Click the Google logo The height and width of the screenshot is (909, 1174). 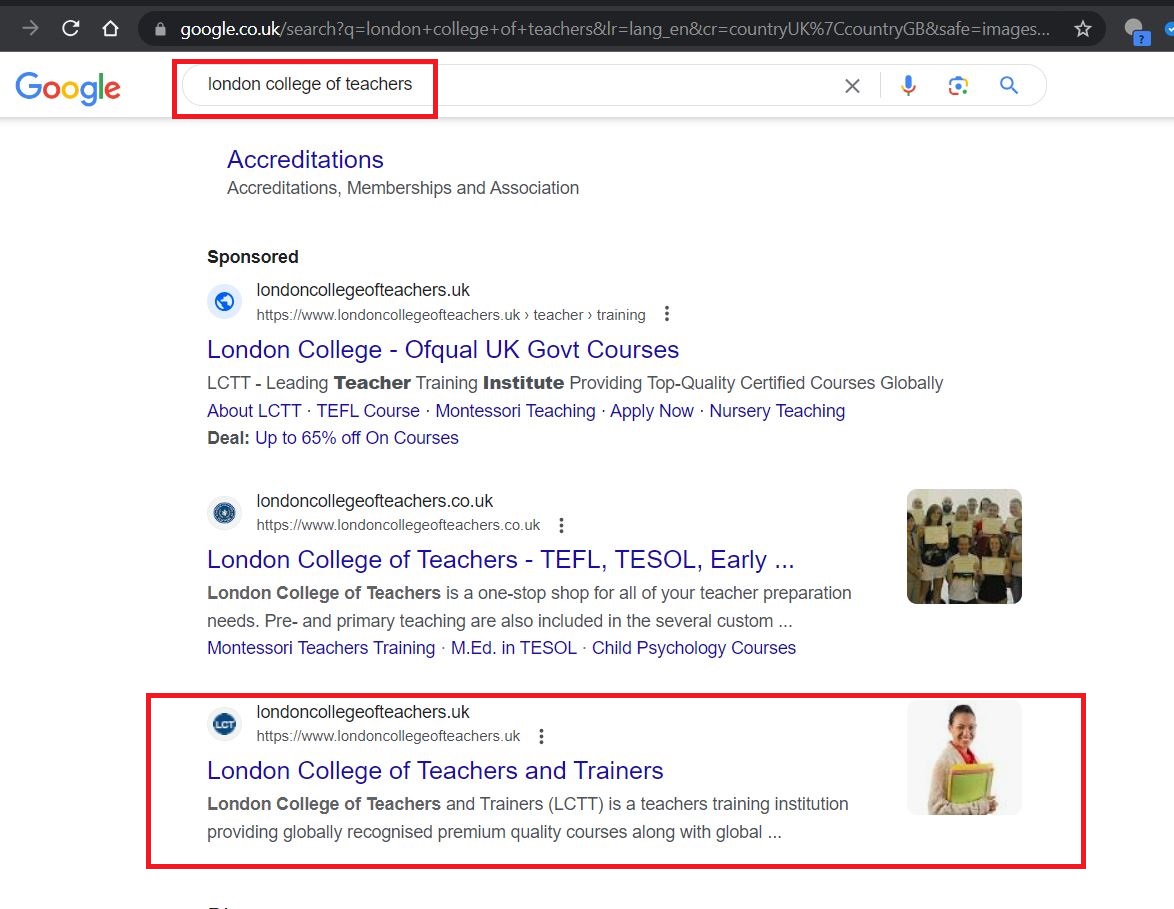pos(68,88)
